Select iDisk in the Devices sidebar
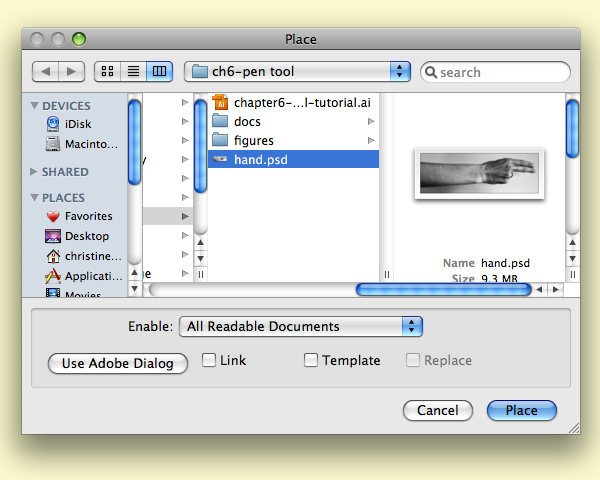The height and width of the screenshot is (480, 600). (78, 124)
